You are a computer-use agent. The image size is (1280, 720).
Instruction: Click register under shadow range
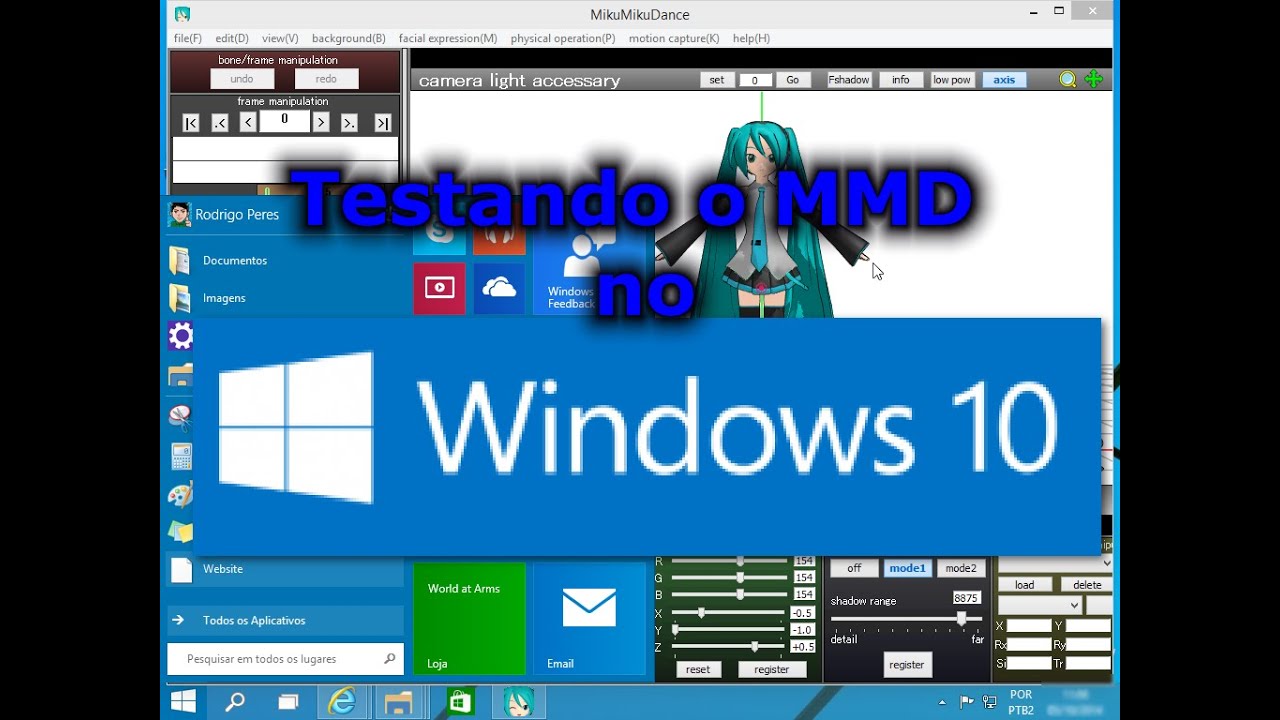point(907,664)
